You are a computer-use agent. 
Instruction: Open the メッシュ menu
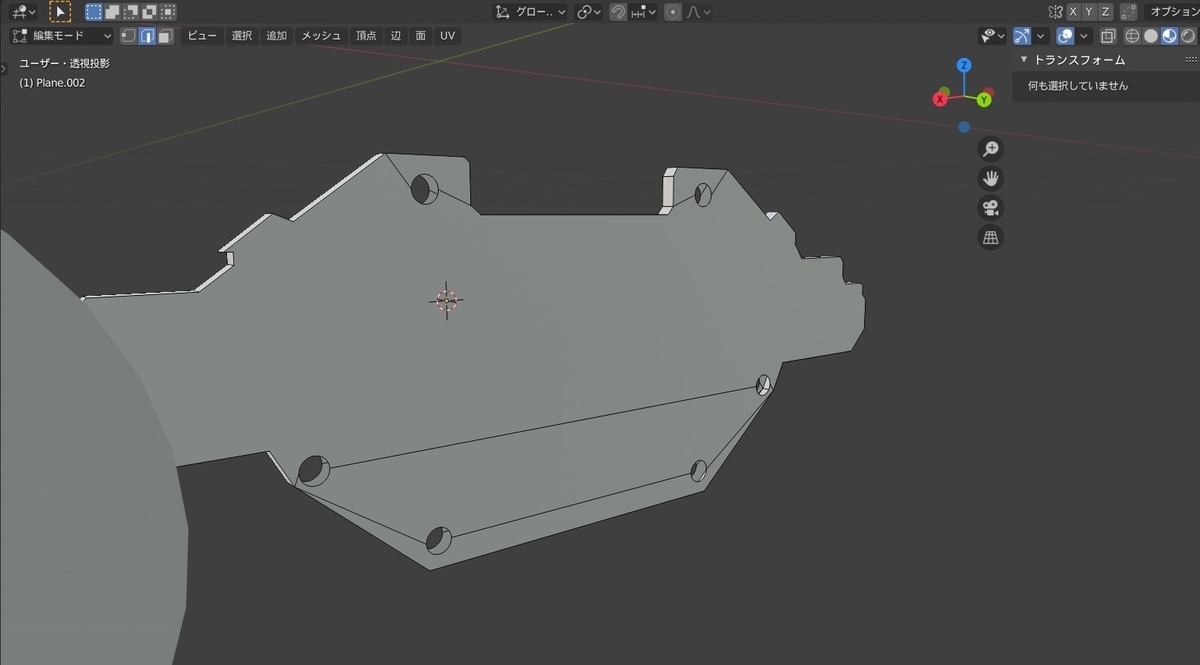[321, 36]
